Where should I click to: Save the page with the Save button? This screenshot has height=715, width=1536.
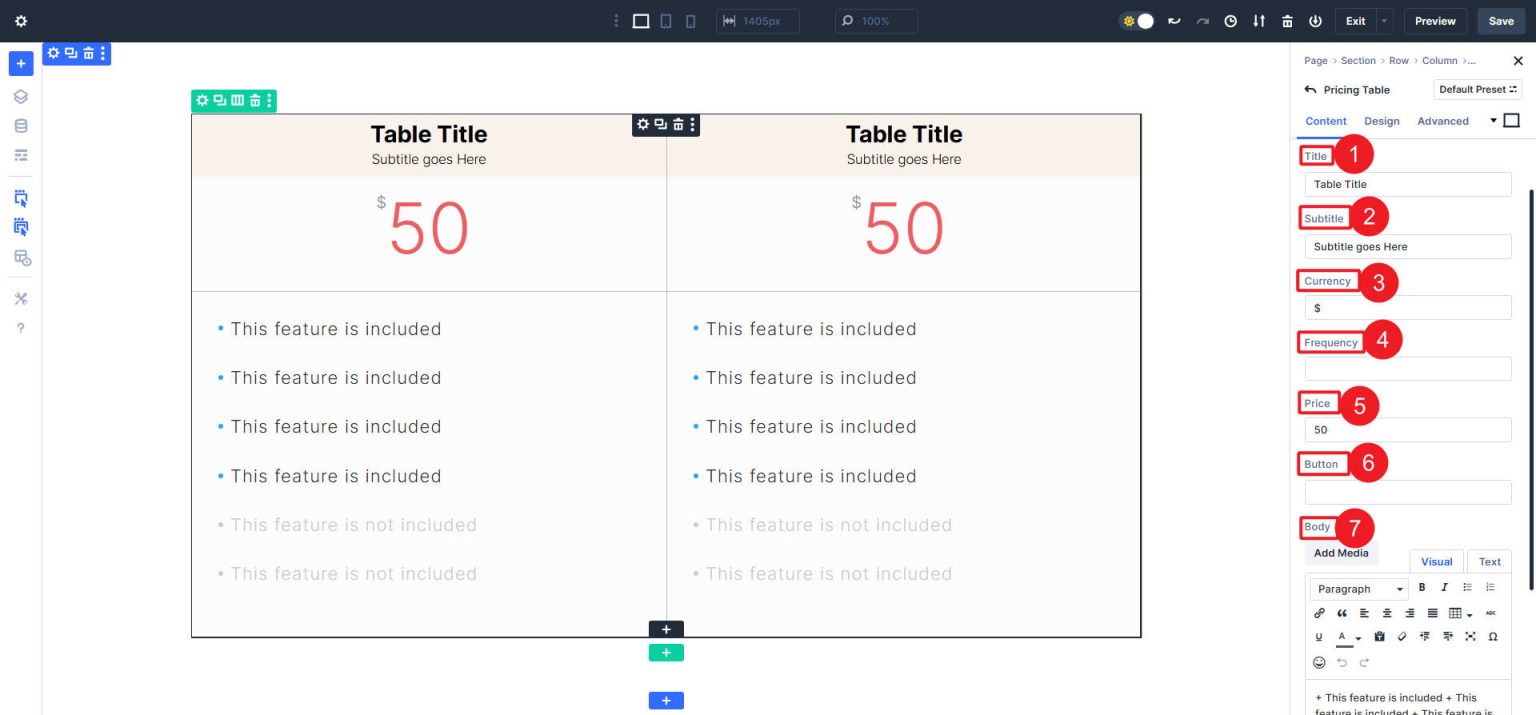coord(1500,21)
